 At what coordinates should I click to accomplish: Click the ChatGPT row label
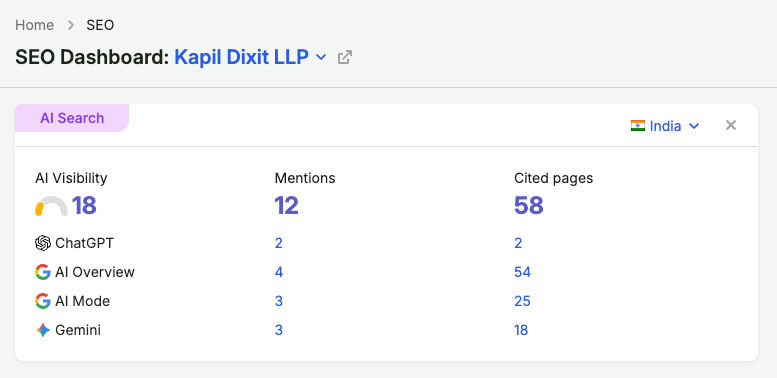[85, 243]
